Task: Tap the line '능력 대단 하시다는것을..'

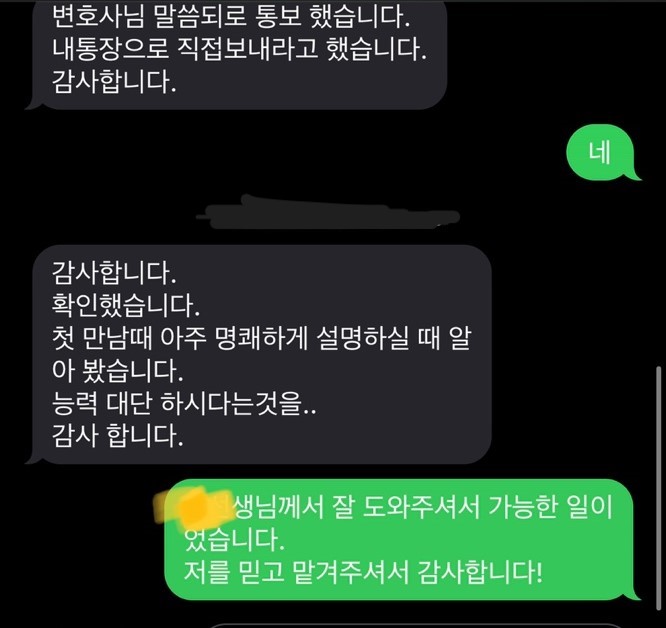Action: pyautogui.click(x=184, y=403)
